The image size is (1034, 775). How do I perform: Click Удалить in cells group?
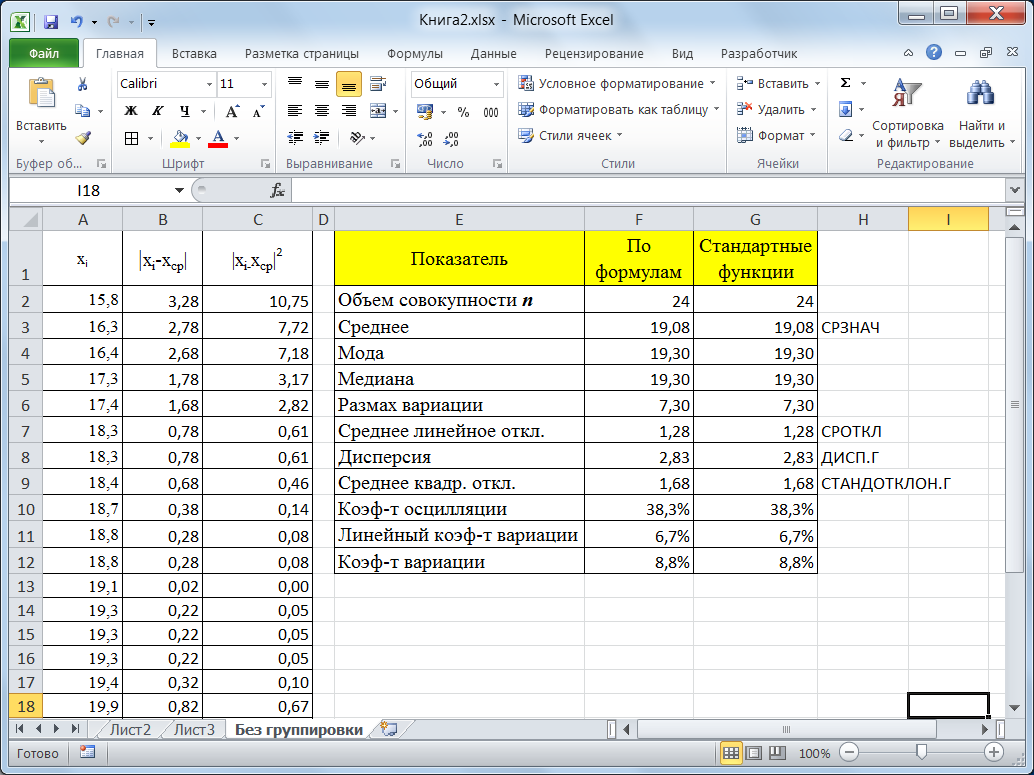[x=777, y=109]
